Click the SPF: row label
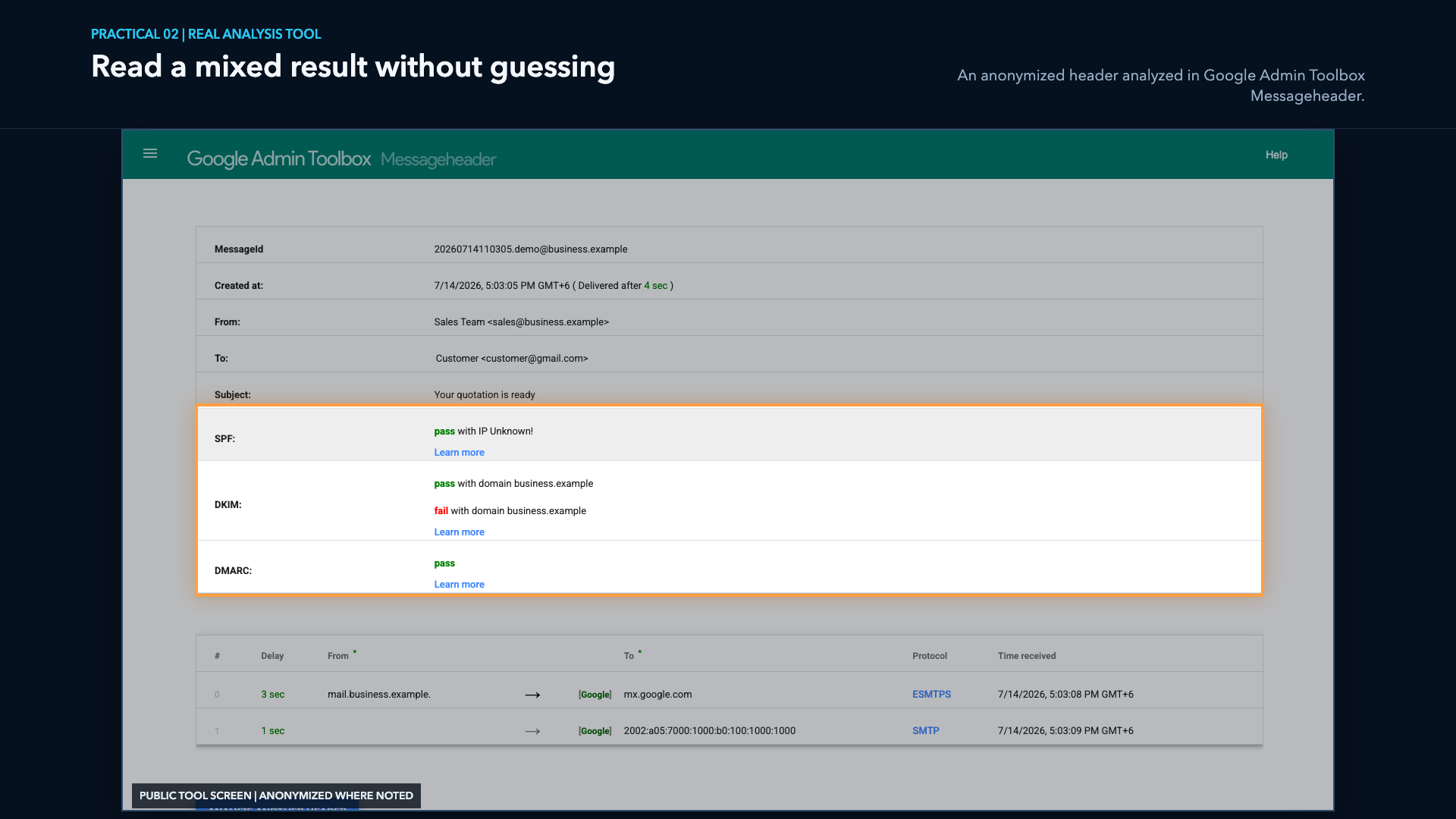Image resolution: width=1456 pixels, height=819 pixels. pos(224,439)
